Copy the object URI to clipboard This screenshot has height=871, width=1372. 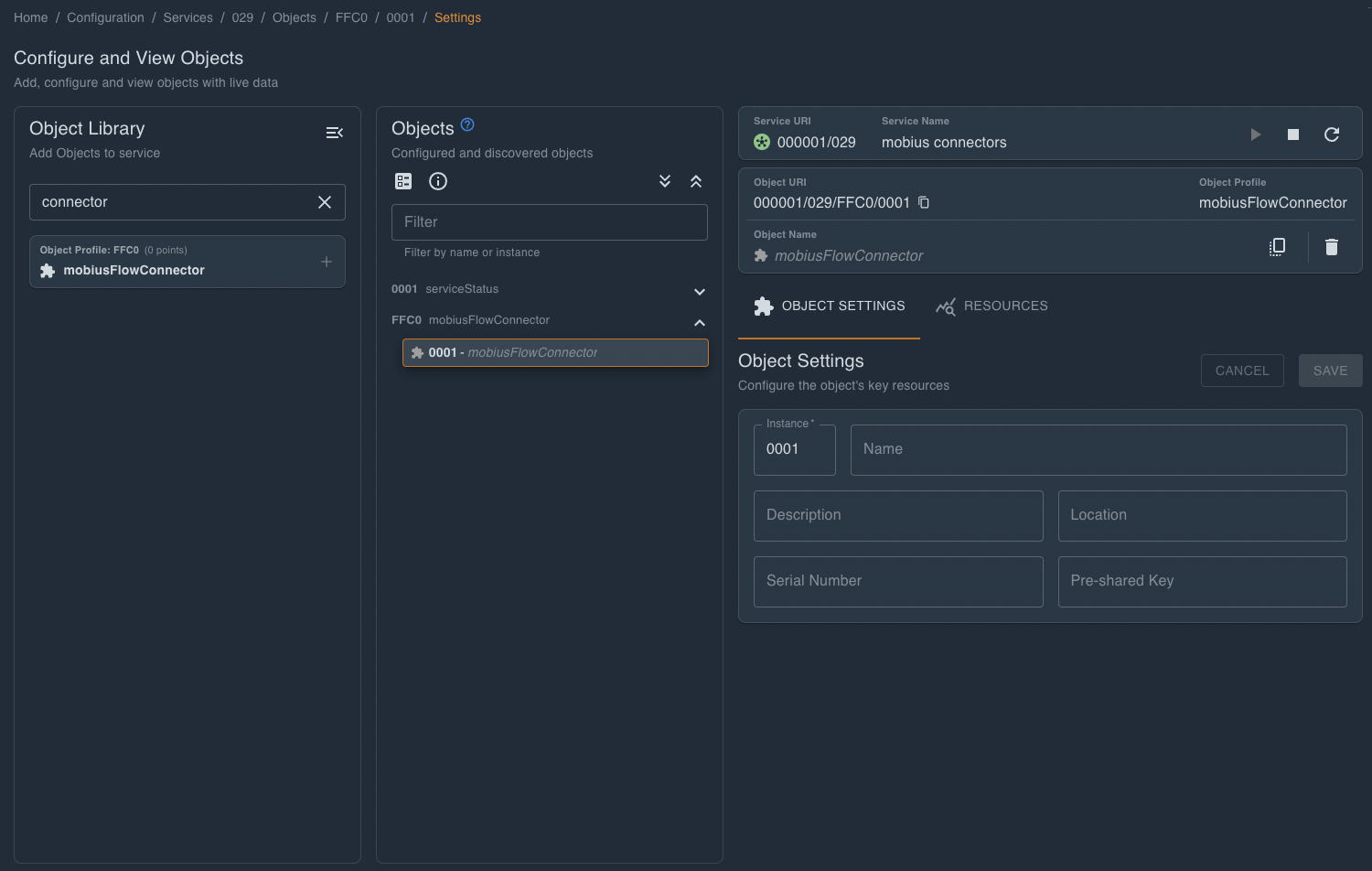click(x=924, y=202)
